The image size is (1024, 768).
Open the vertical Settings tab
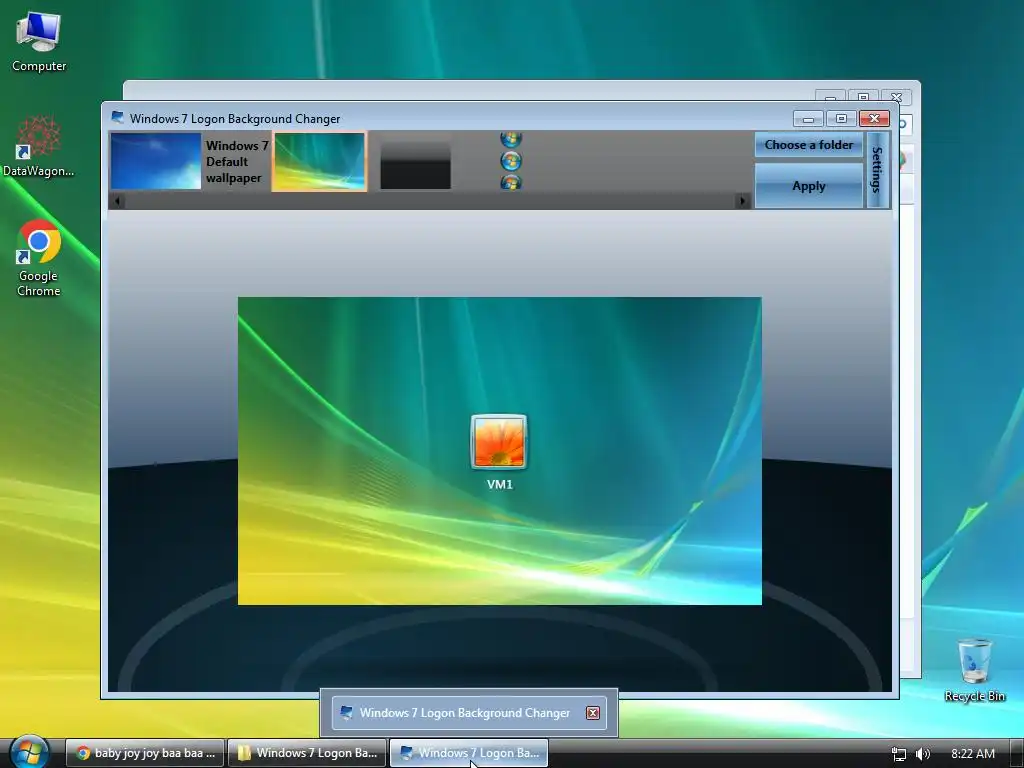(877, 170)
